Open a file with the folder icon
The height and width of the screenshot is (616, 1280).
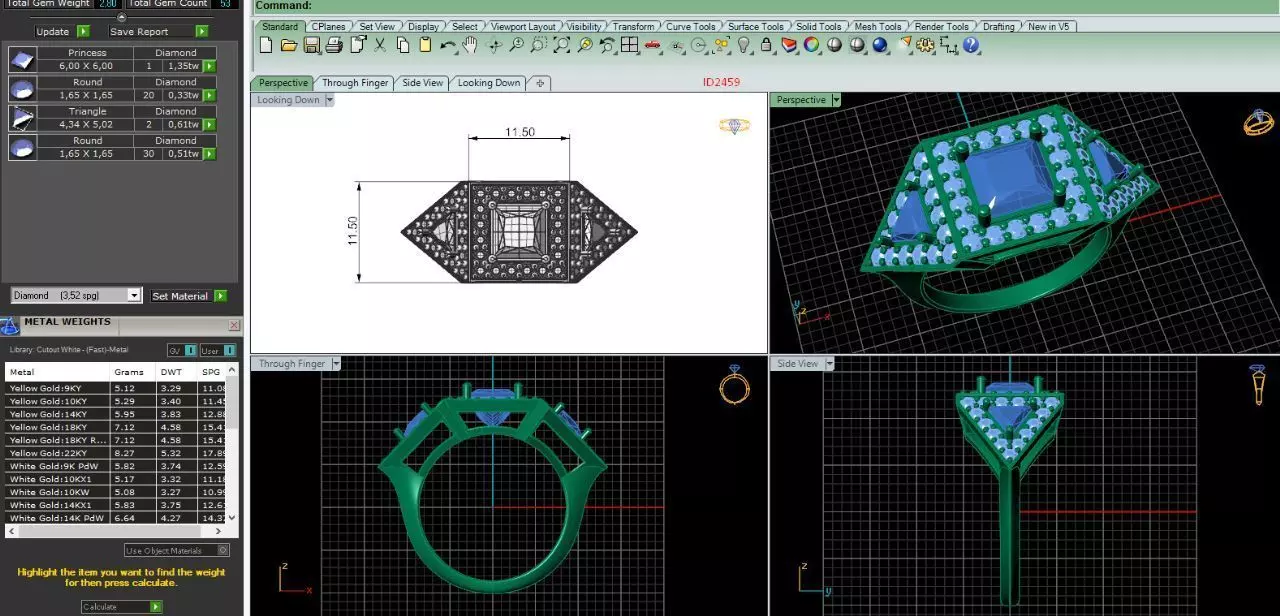[x=289, y=45]
